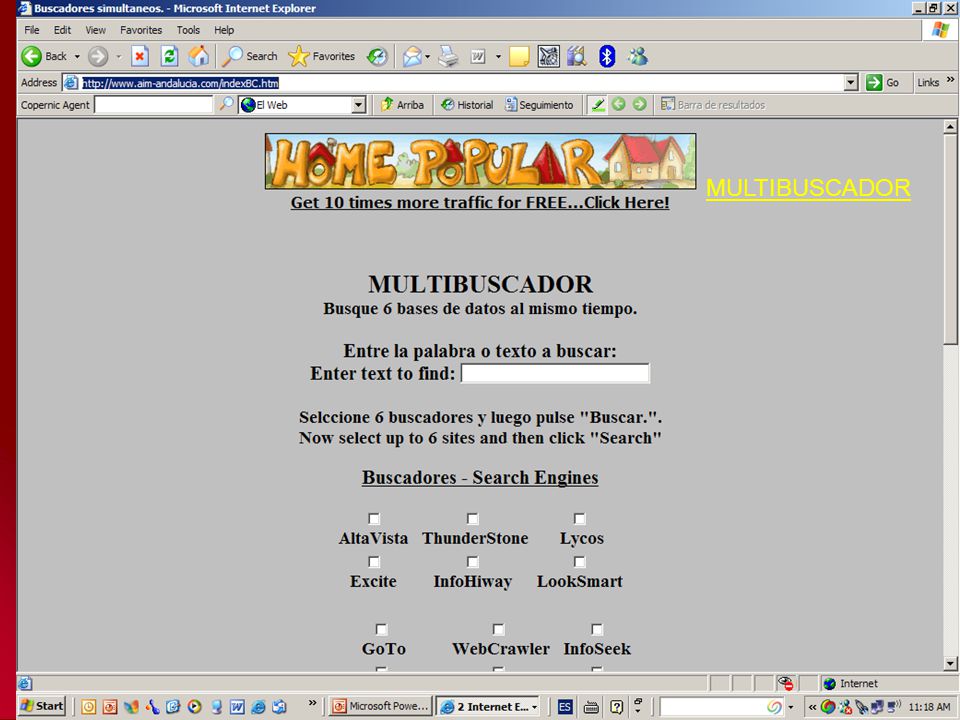Expand quick launch overflow chevron

coord(312,703)
